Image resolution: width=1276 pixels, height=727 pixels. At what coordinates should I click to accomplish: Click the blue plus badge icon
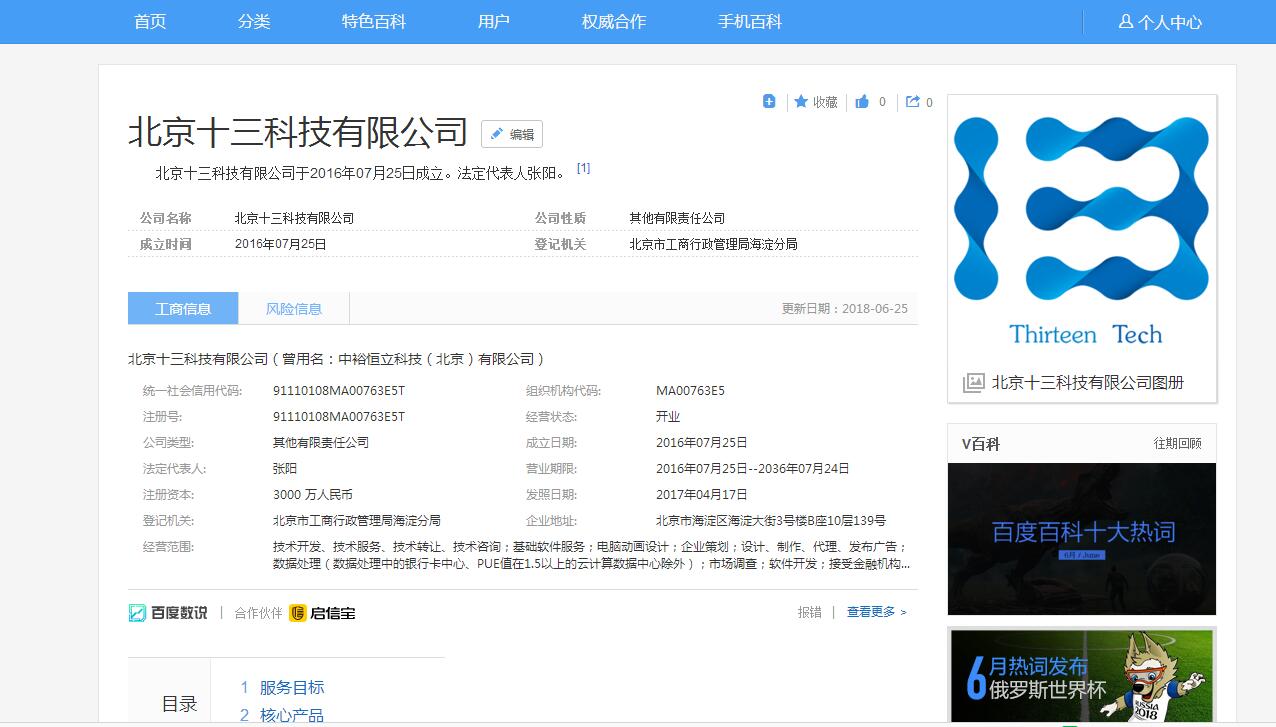[768, 101]
